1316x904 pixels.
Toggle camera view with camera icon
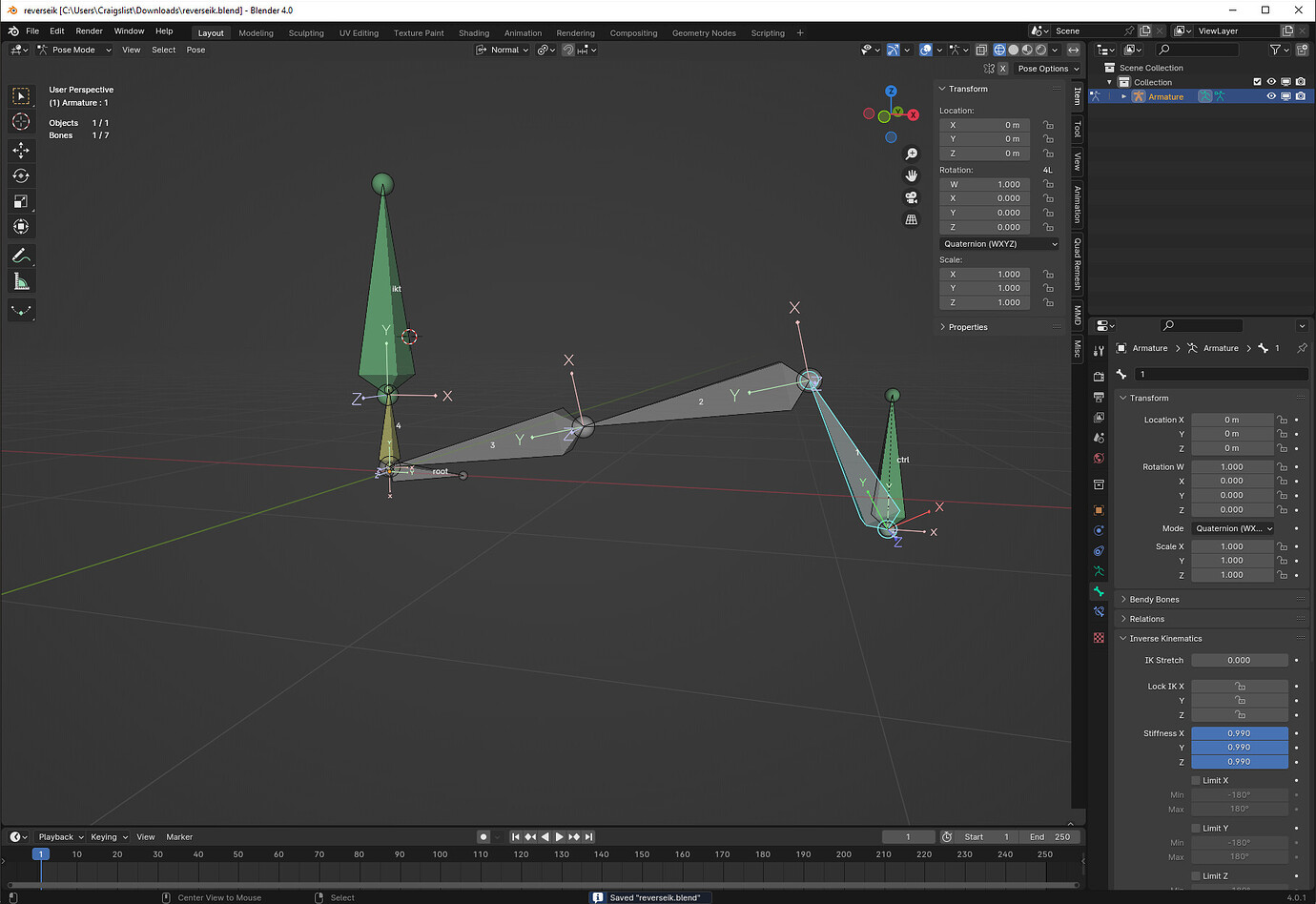coord(912,197)
